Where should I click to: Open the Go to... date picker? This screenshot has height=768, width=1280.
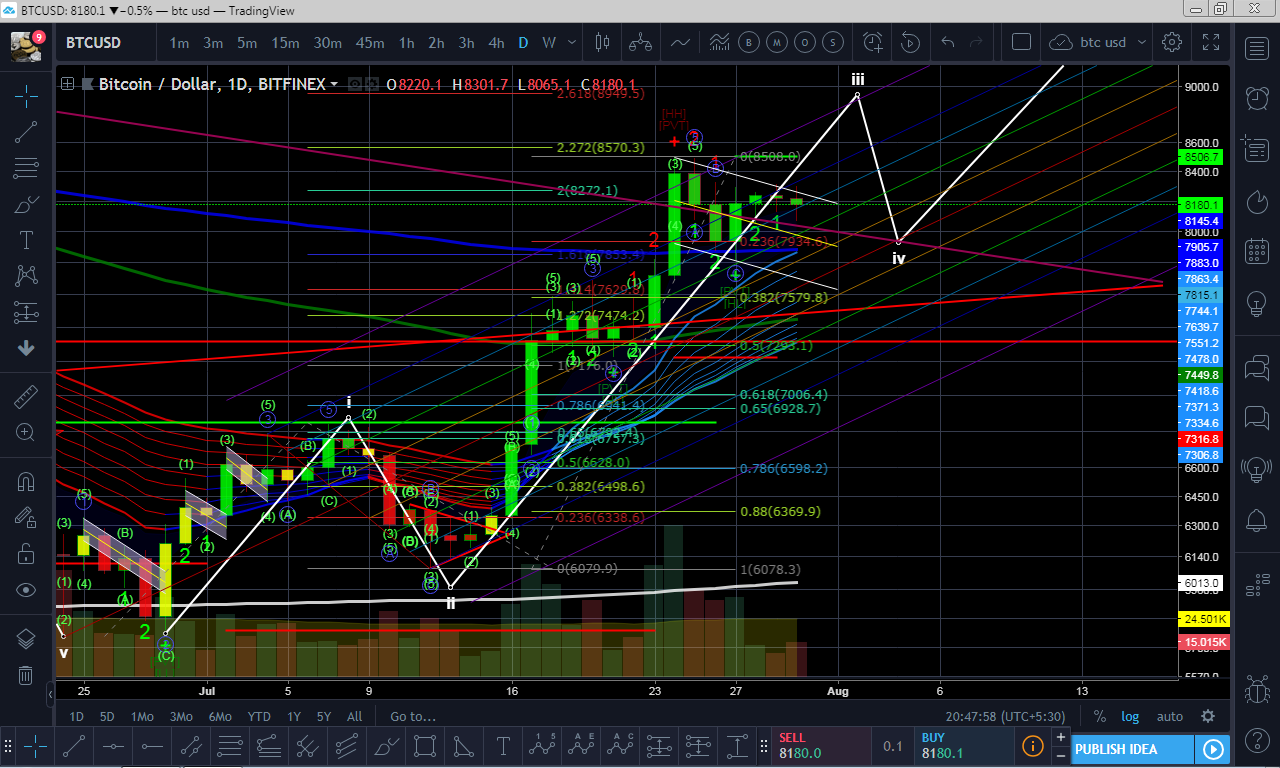(413, 716)
